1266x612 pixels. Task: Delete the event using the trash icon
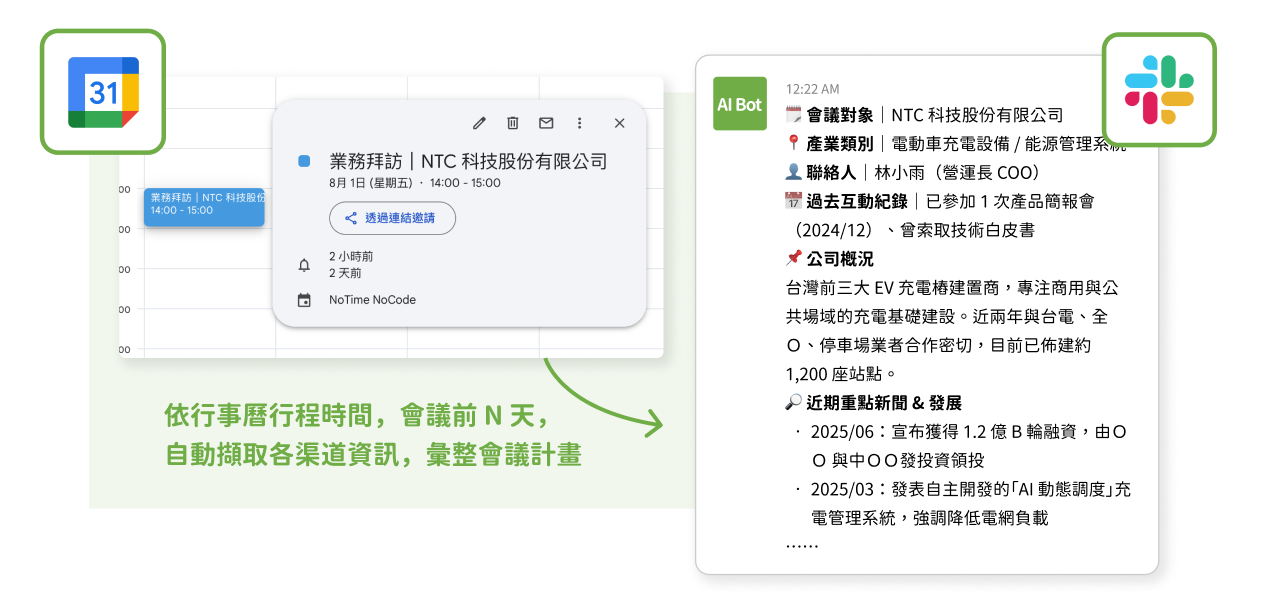tap(512, 123)
